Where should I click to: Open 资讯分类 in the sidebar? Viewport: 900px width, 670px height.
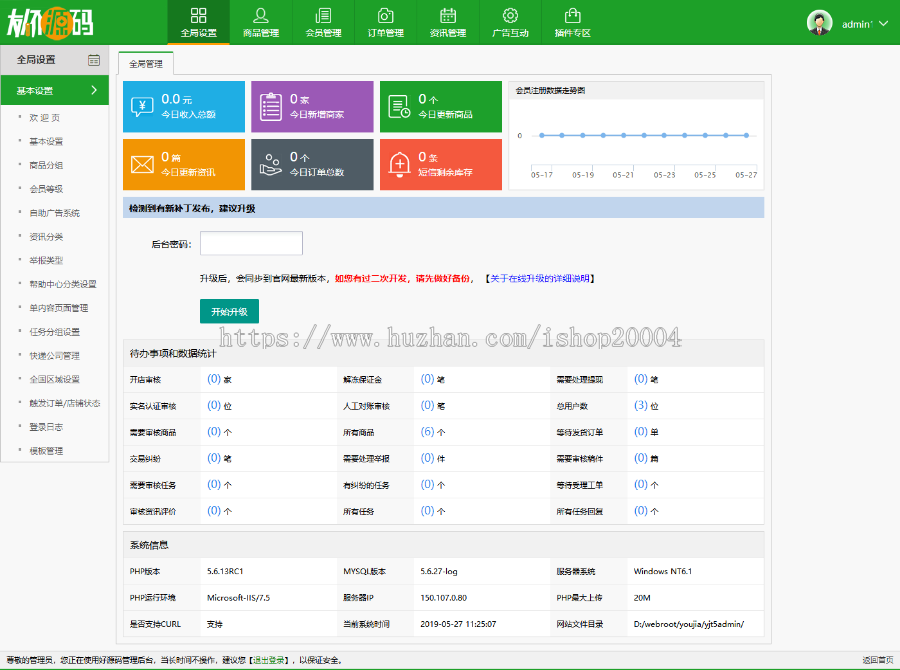46,237
